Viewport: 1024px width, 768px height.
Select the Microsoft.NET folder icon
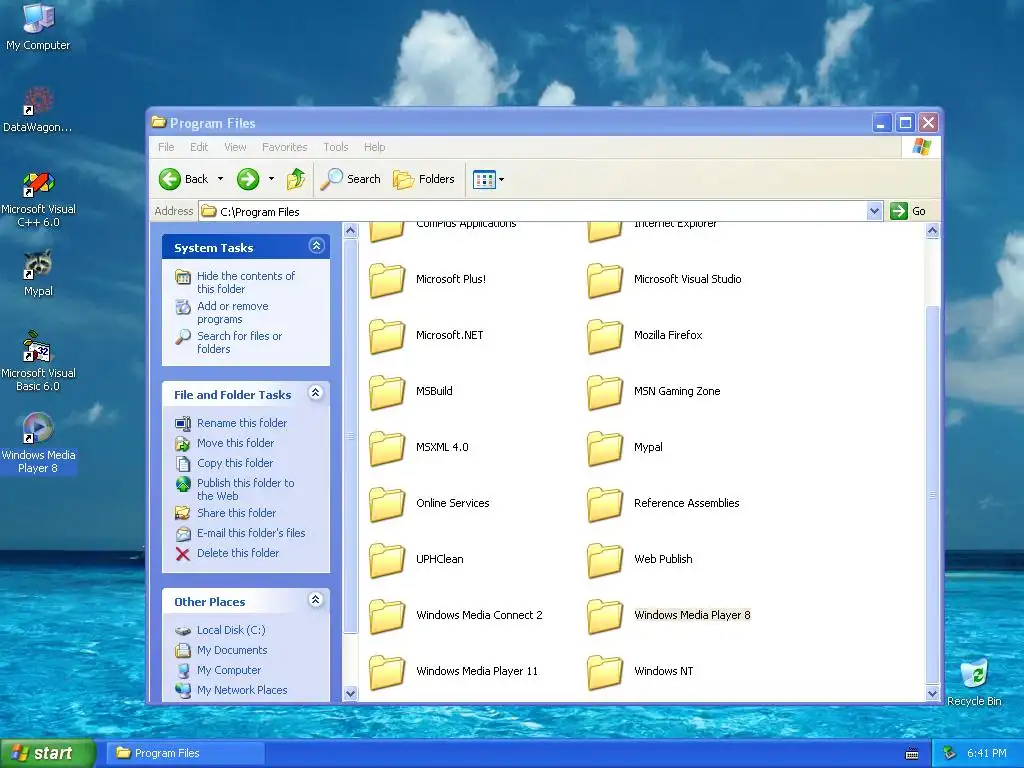pos(387,336)
